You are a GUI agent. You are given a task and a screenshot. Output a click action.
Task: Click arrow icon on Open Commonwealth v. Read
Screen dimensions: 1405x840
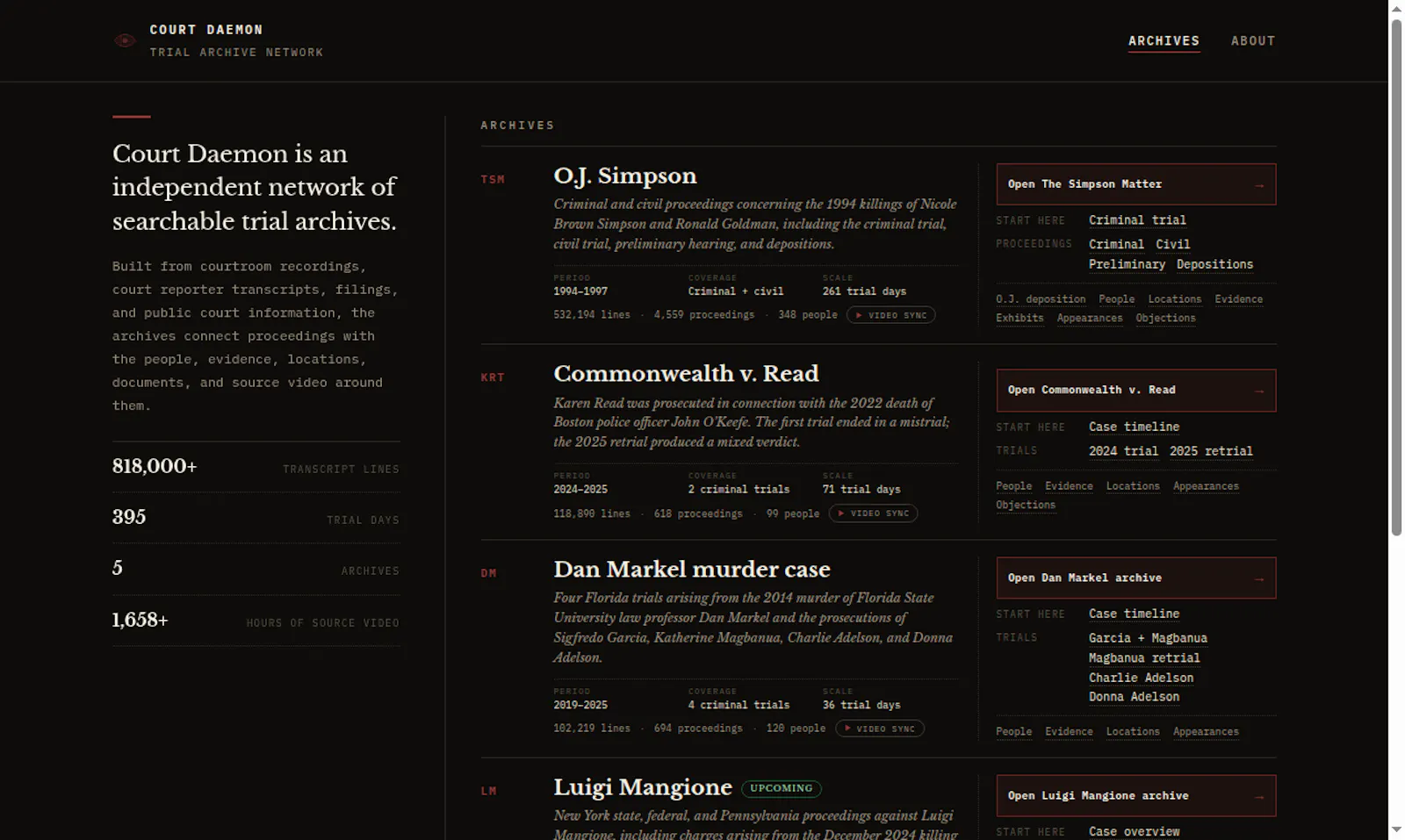click(1259, 391)
